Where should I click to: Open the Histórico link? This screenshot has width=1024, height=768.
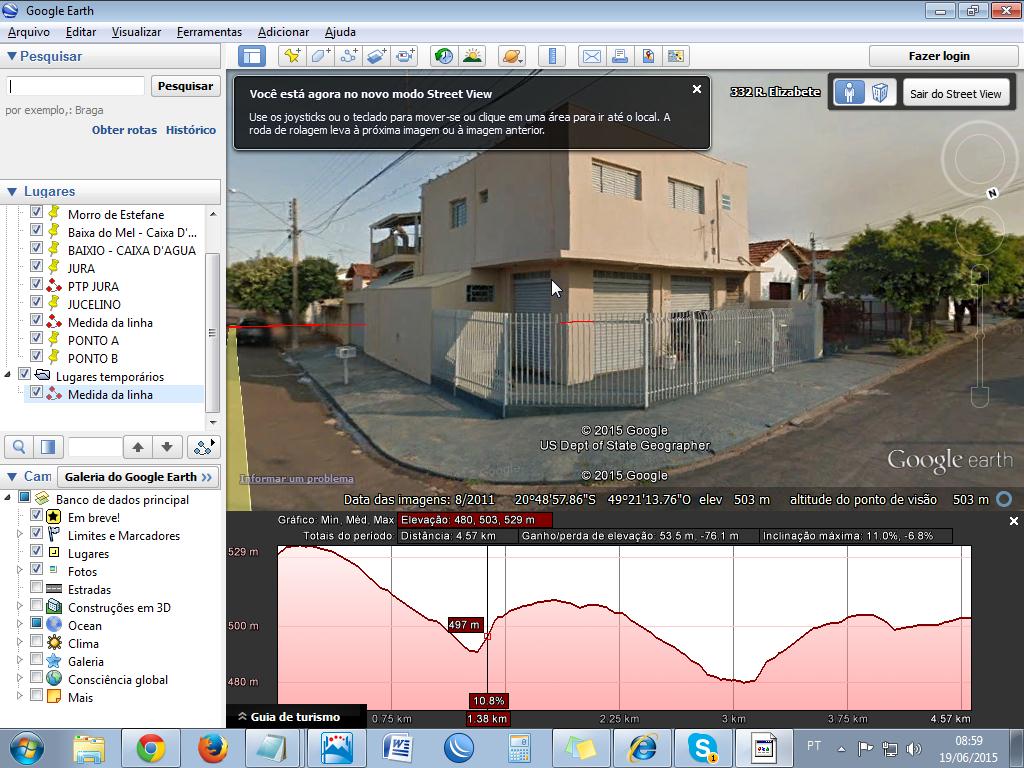click(x=191, y=130)
